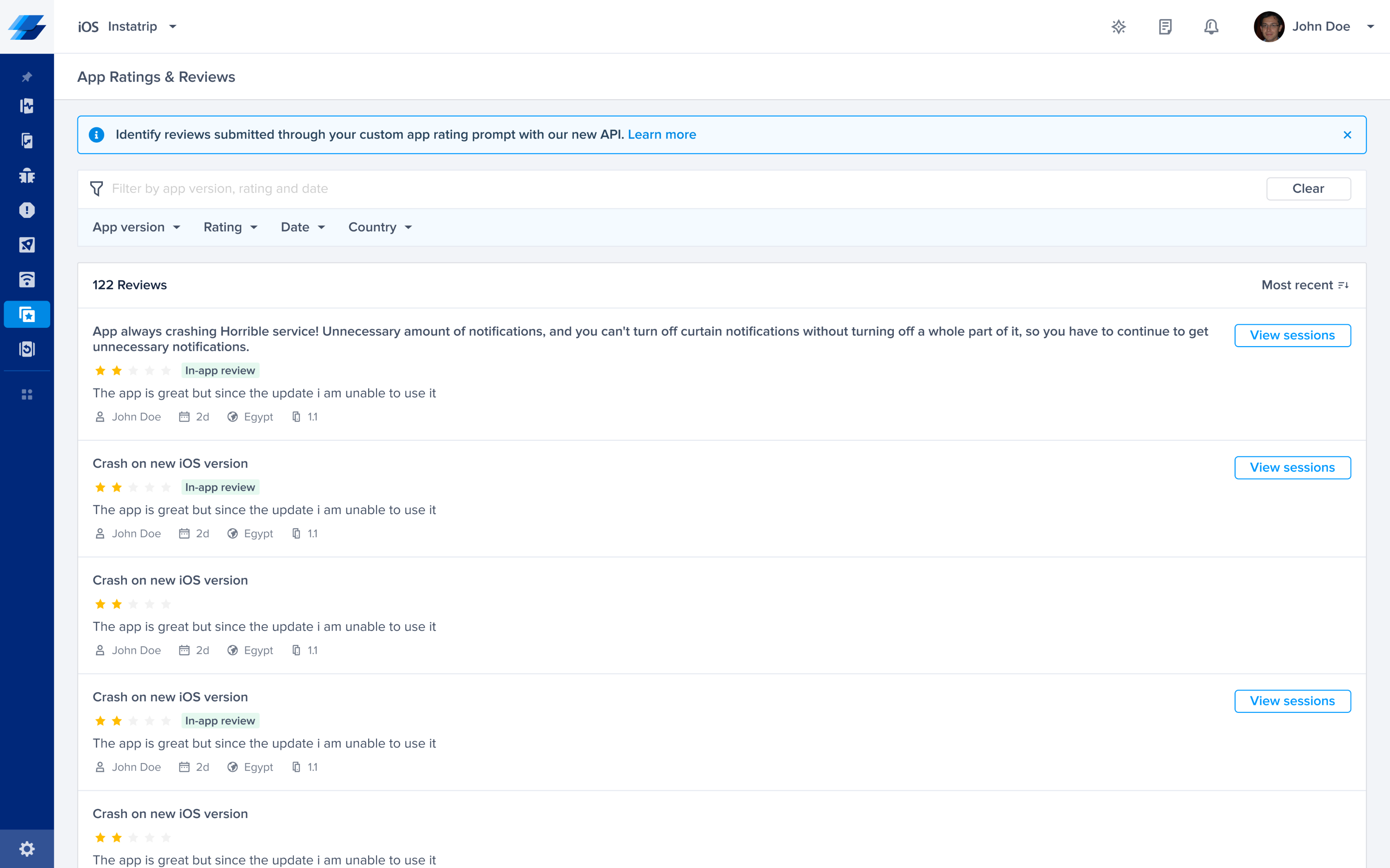Click the Clear filters button
This screenshot has width=1390, height=868.
pyautogui.click(x=1308, y=189)
